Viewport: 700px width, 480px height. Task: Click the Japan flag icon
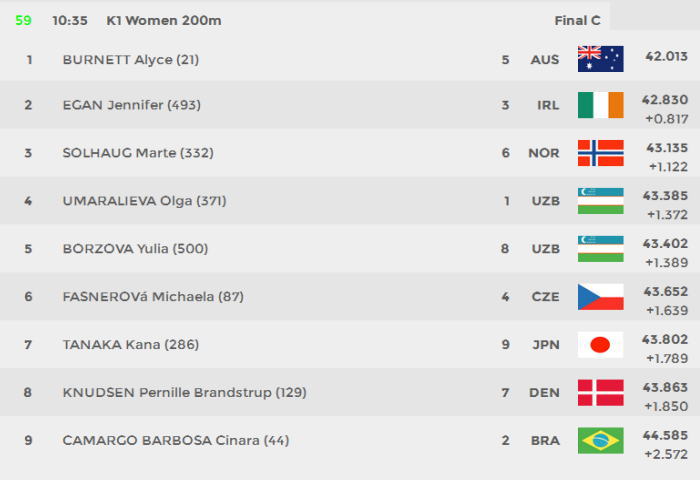[x=600, y=344]
